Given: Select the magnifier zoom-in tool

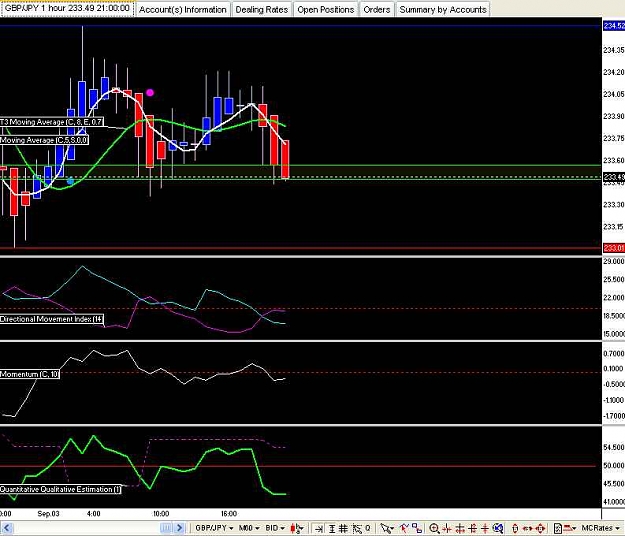Looking at the screenshot, I should click(434, 528).
